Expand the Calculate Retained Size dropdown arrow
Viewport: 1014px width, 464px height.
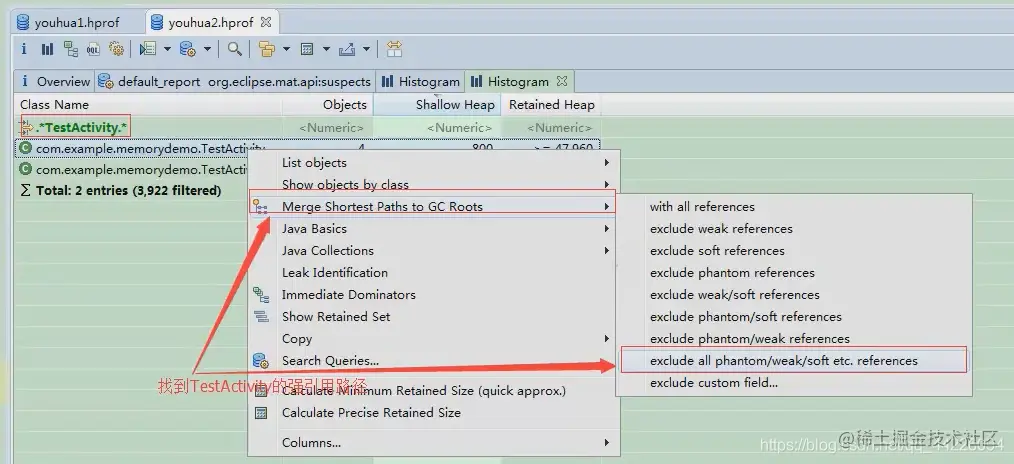tap(326, 48)
